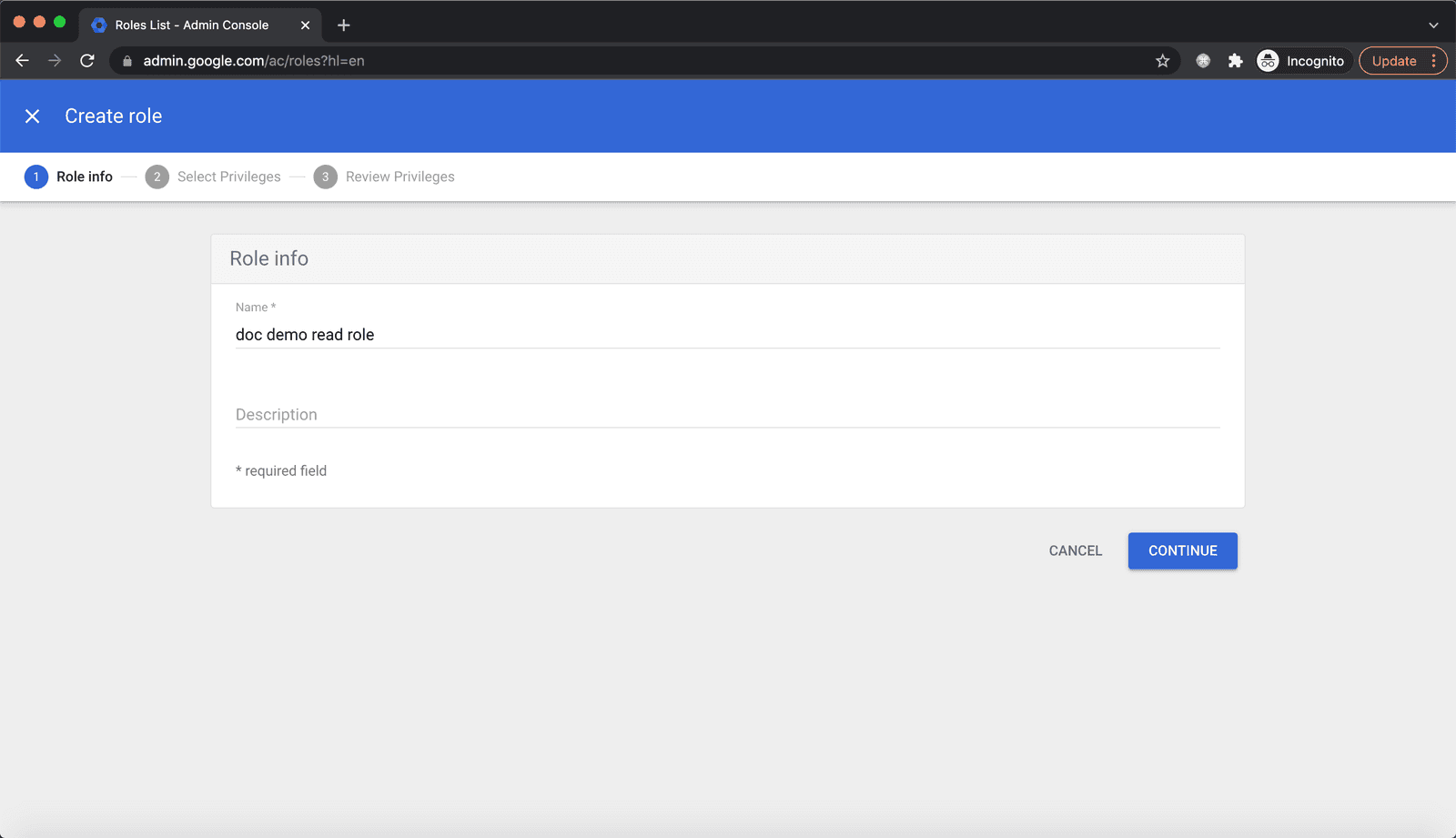This screenshot has width=1456, height=838.
Task: Minimize the window with yellow button
Action: coord(39,22)
